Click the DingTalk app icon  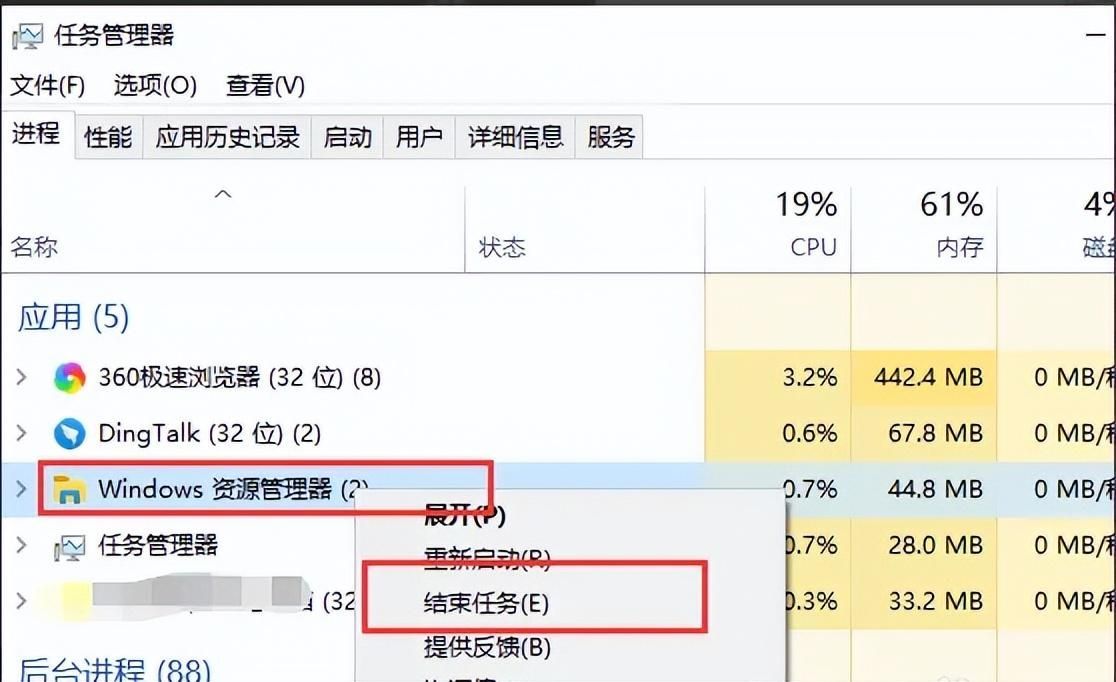pos(70,434)
